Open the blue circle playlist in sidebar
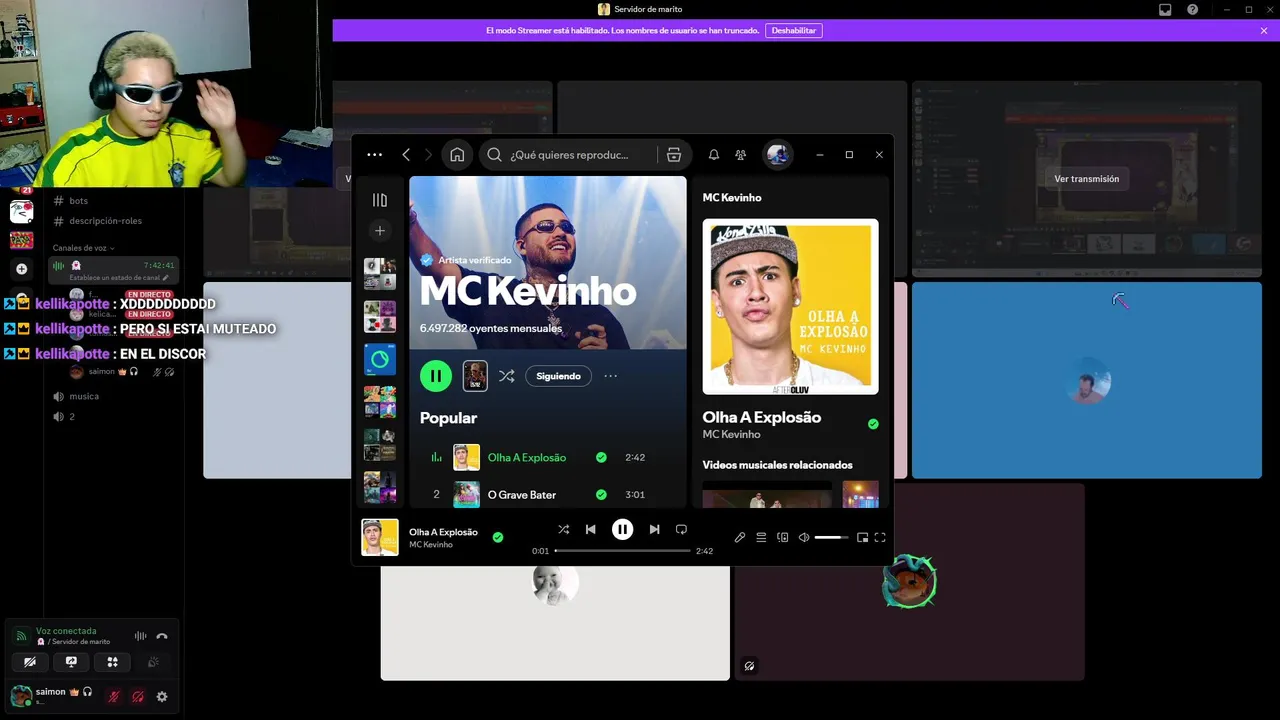Image resolution: width=1280 pixels, height=720 pixels. point(380,359)
